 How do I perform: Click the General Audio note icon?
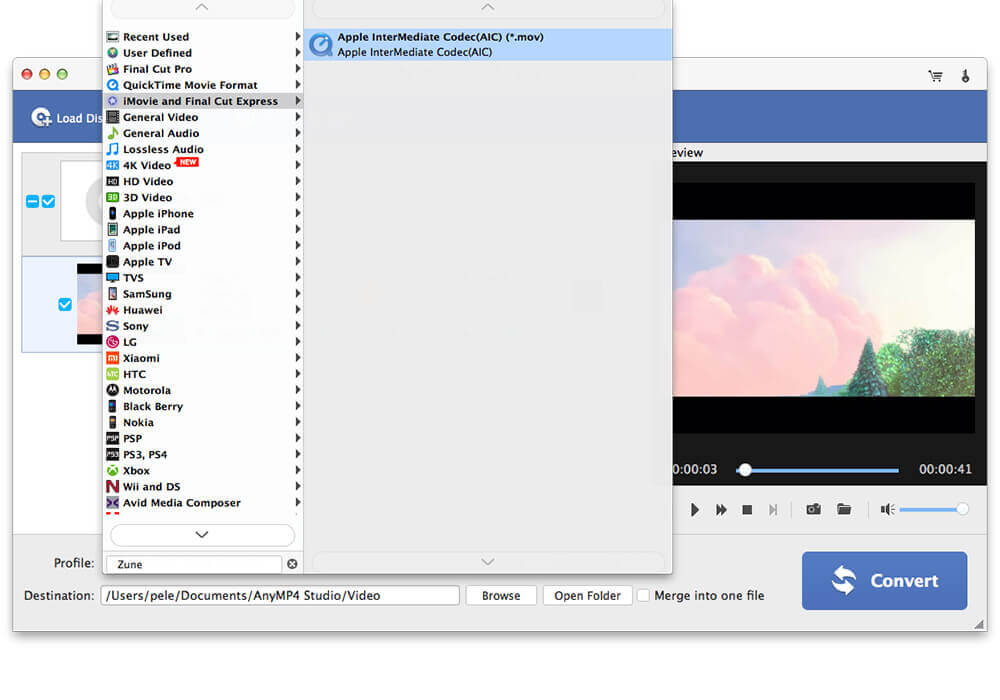pos(113,133)
